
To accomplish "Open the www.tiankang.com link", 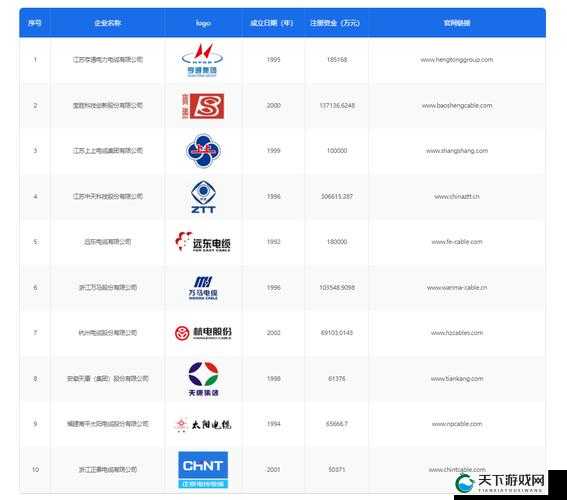I will pos(457,379).
